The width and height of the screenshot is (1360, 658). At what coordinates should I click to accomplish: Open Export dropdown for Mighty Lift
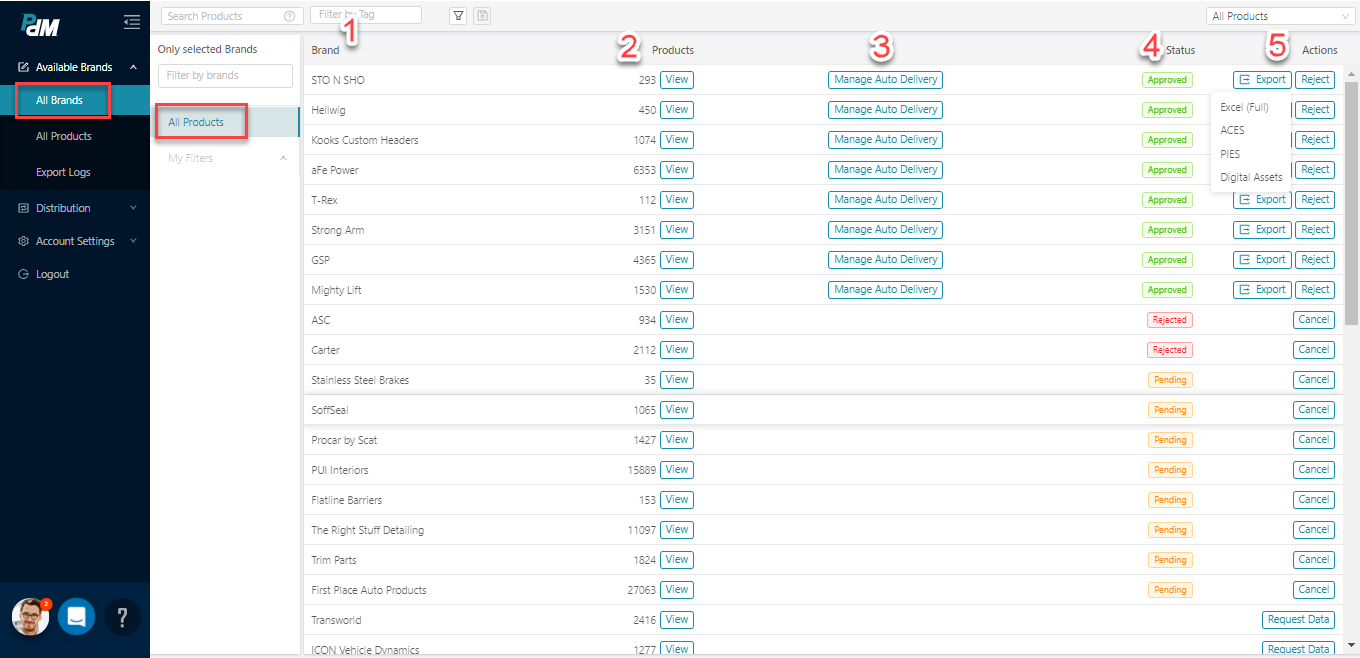(1262, 290)
